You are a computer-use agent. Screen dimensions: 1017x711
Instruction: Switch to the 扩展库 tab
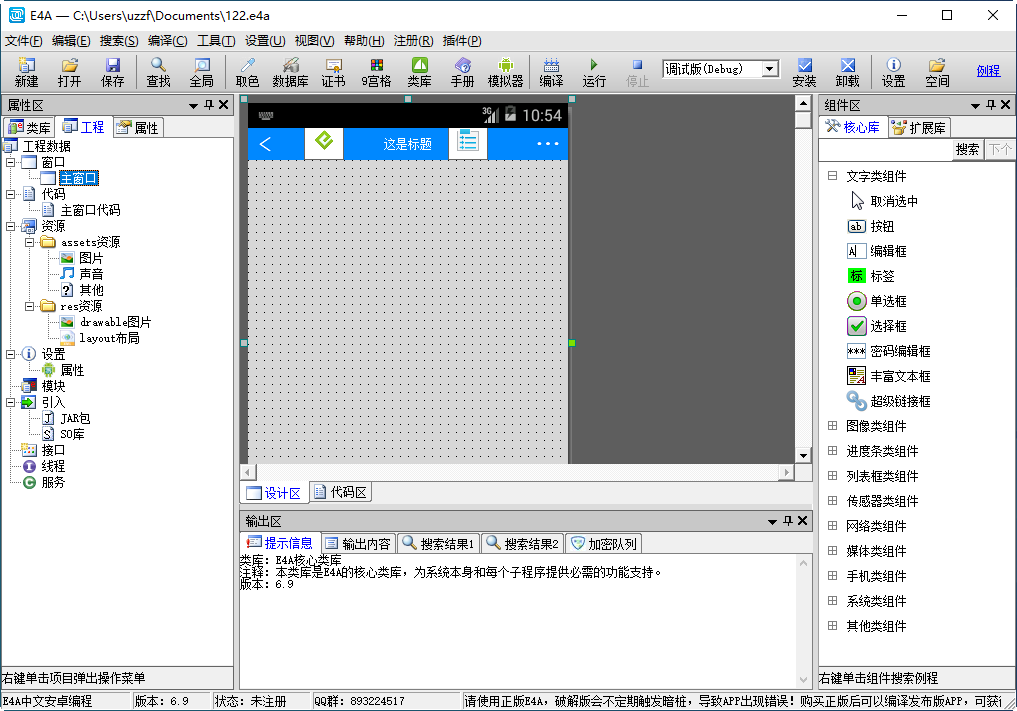click(x=919, y=128)
